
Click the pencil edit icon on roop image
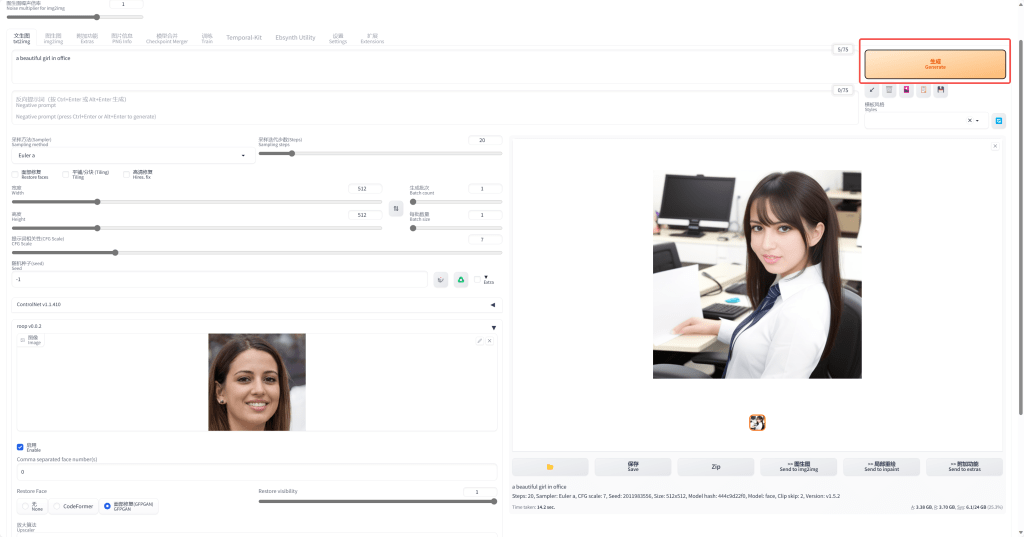click(479, 341)
